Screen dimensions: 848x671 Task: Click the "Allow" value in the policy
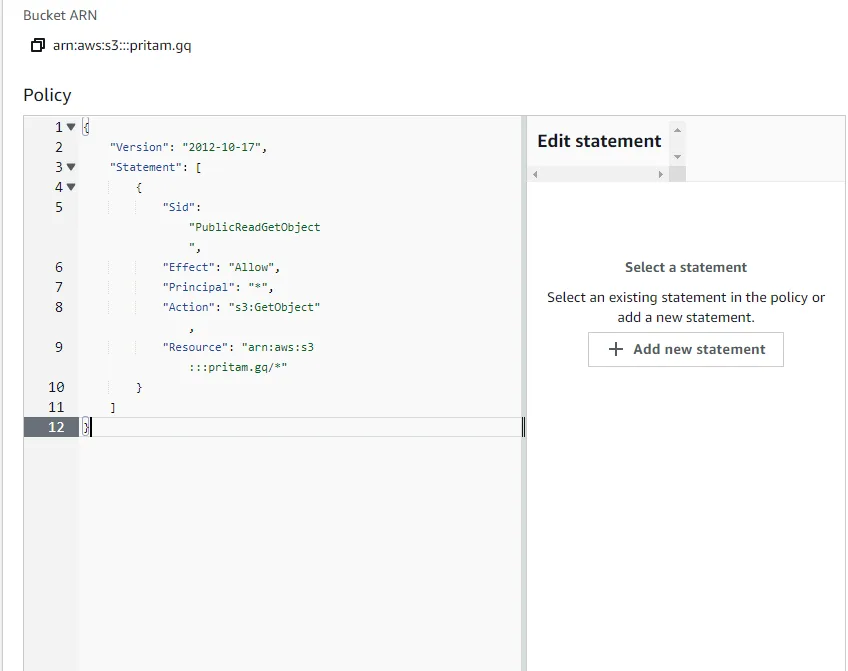(251, 267)
